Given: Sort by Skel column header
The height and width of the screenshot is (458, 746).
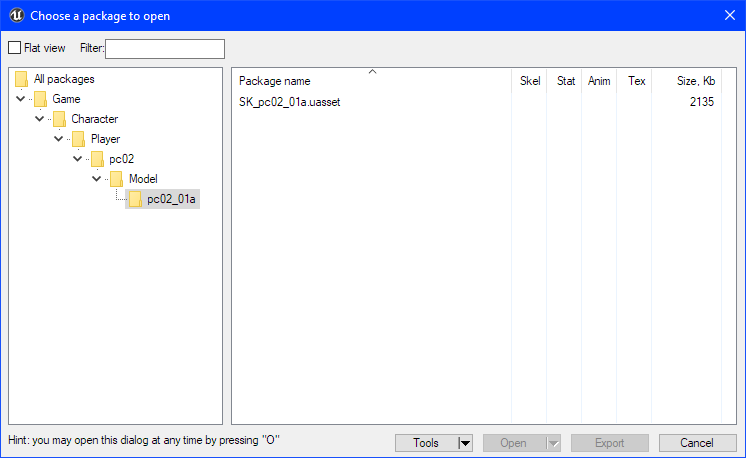Looking at the screenshot, I should [x=530, y=81].
